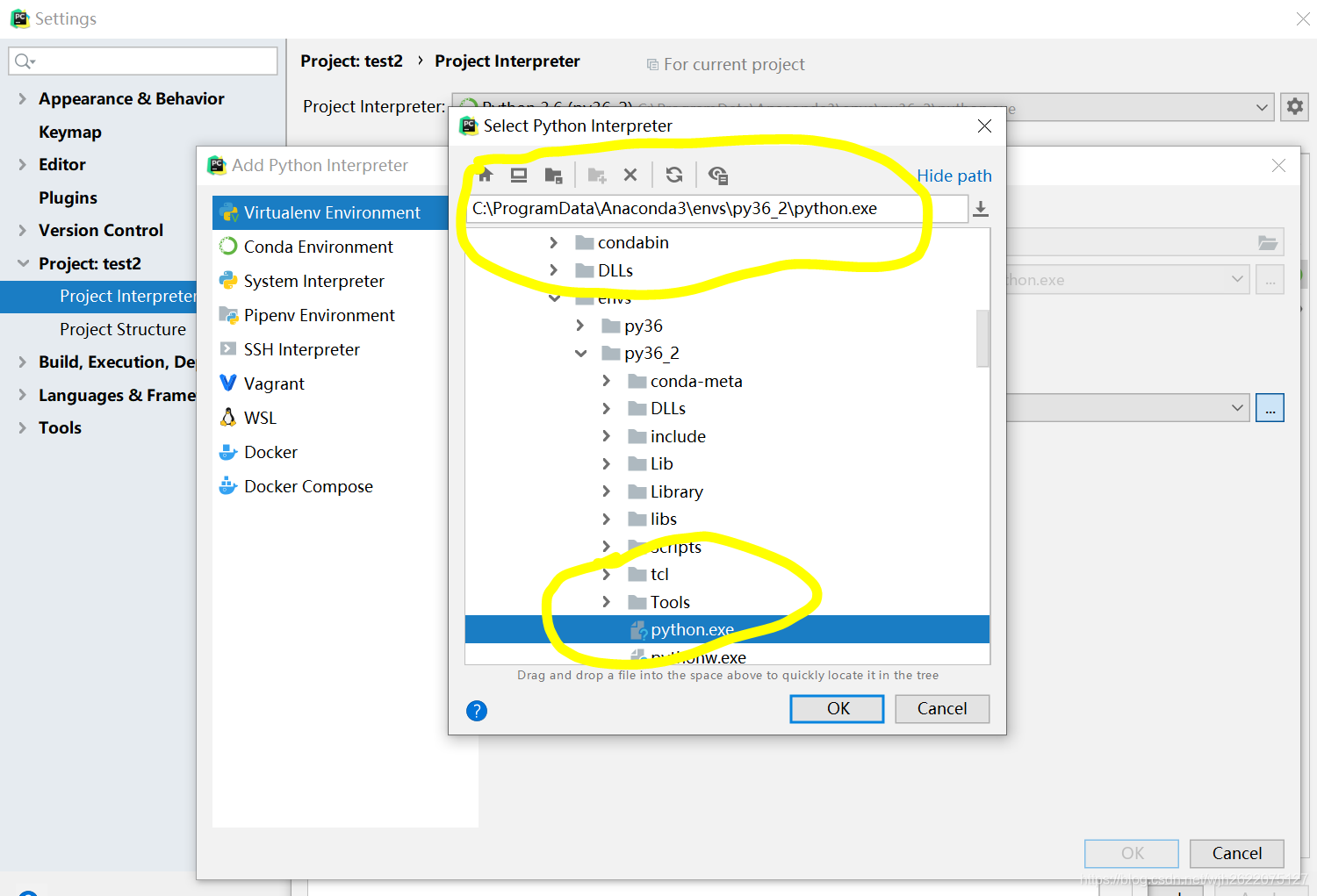Click the browse folder icon in Add Python Interpreter
Screen dimensions: 1317x896
coord(1268,242)
